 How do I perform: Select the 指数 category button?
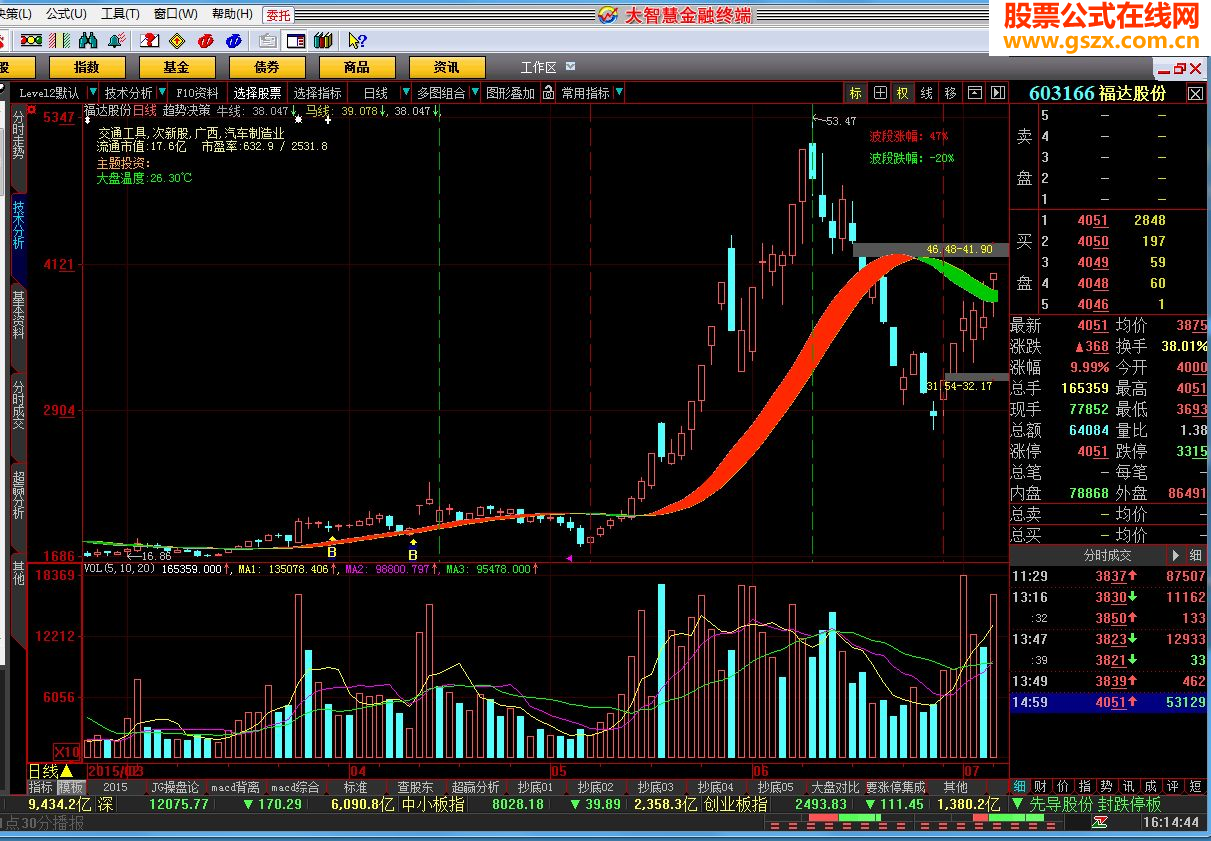(x=87, y=67)
